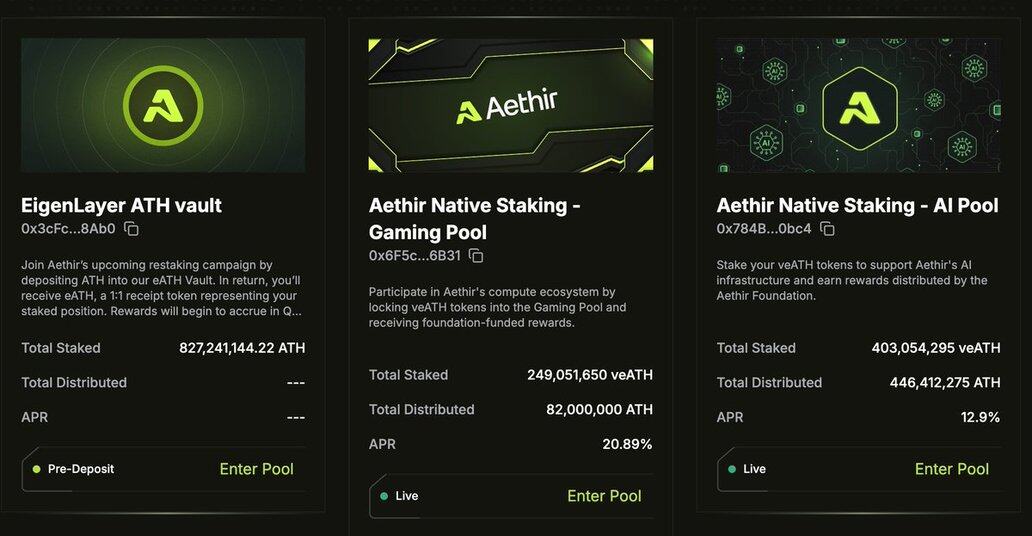Click the EigenLayer vault banner logo
The height and width of the screenshot is (536, 1032).
click(162, 104)
